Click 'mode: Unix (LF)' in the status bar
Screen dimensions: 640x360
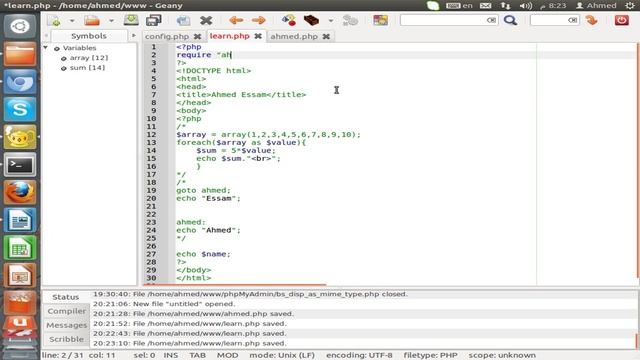pyautogui.click(x=282, y=355)
